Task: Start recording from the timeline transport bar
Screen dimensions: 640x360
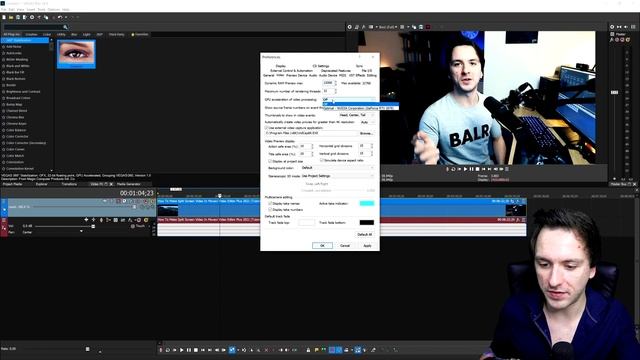Action: pos(161,350)
